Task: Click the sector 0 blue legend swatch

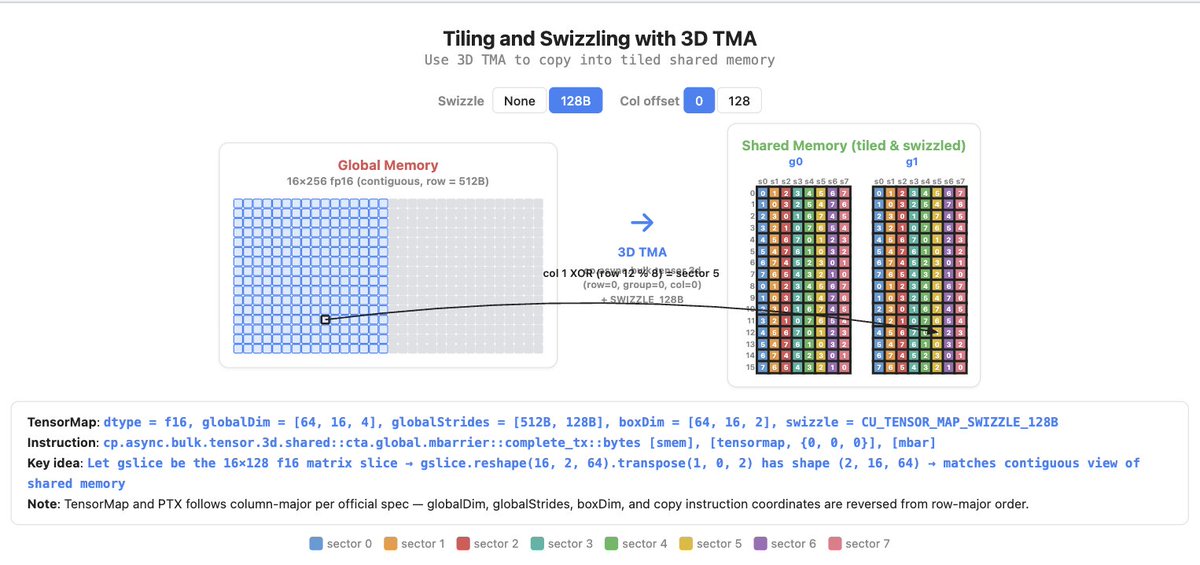Action: [316, 544]
